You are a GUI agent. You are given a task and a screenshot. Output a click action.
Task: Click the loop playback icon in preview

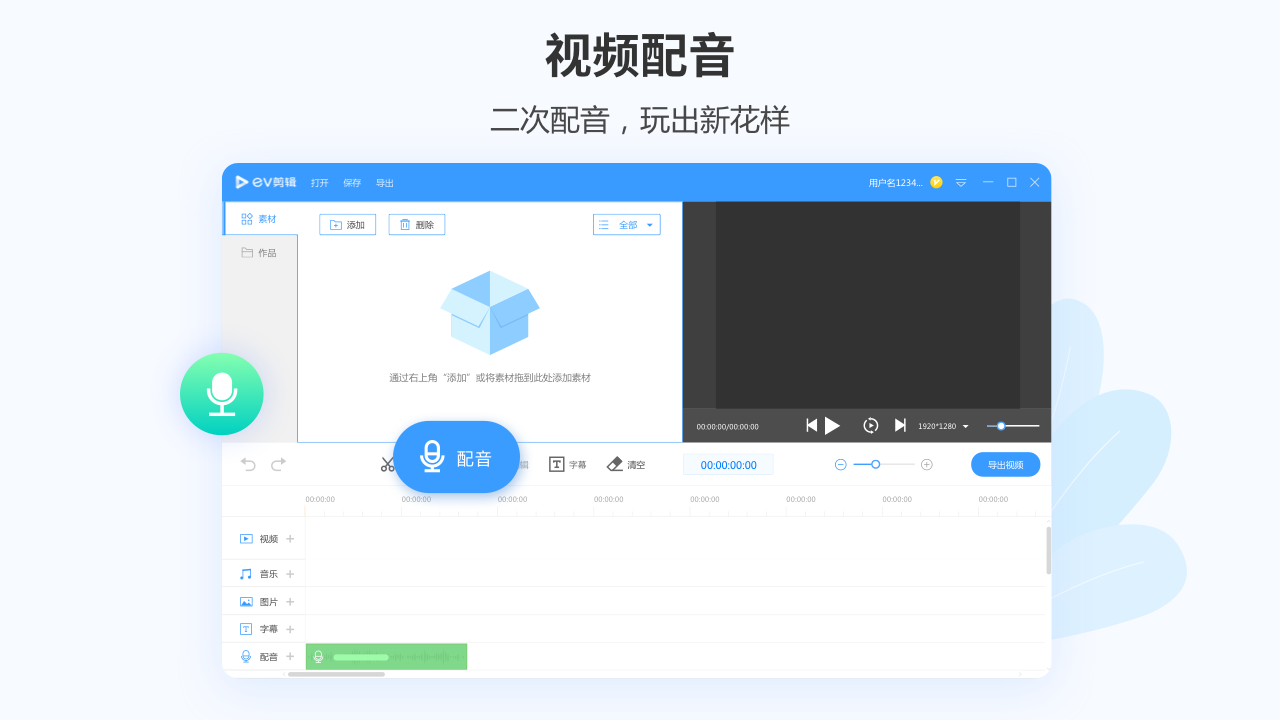(x=870, y=425)
